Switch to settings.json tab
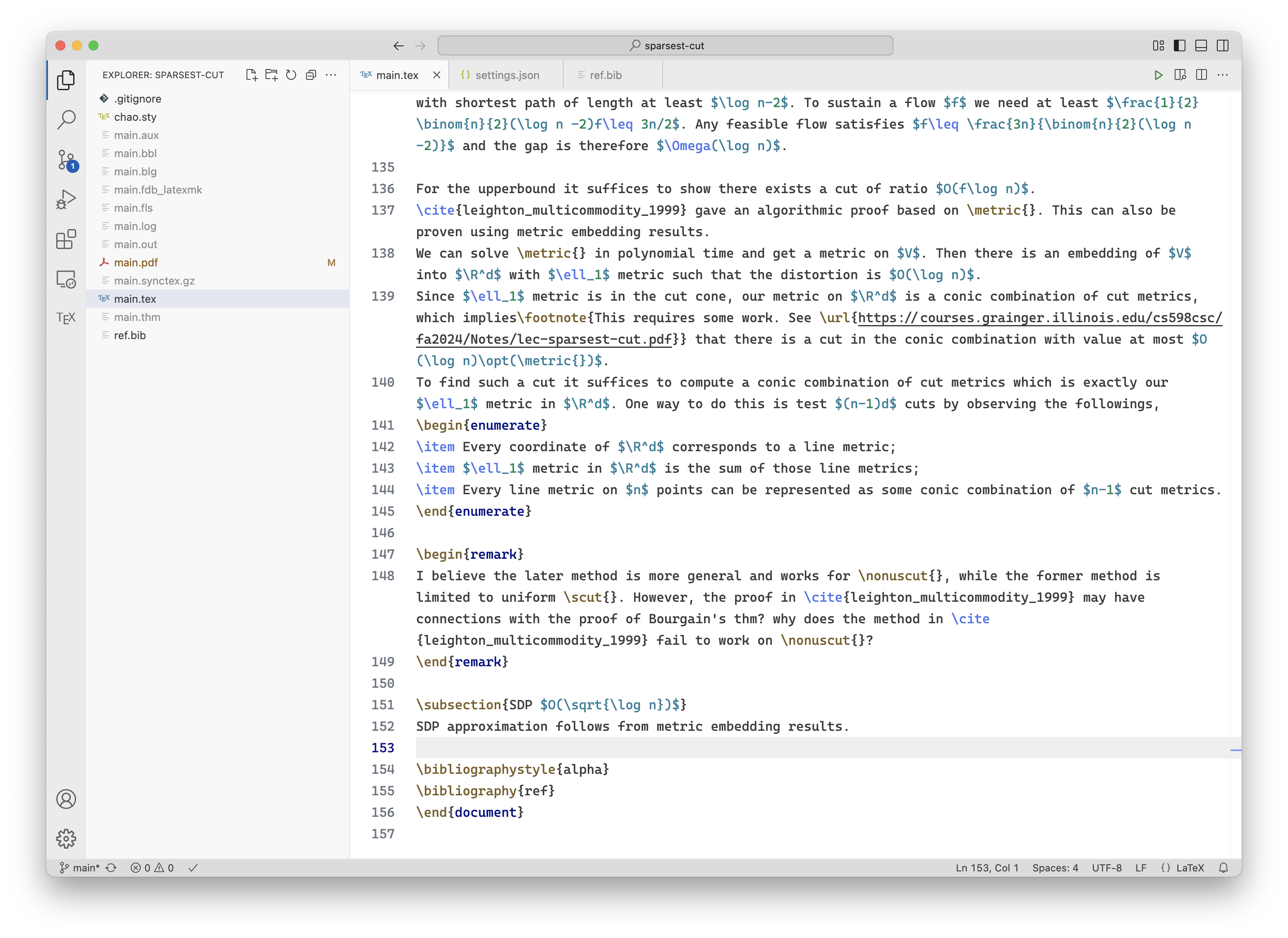This screenshot has height=938, width=1288. tap(507, 75)
